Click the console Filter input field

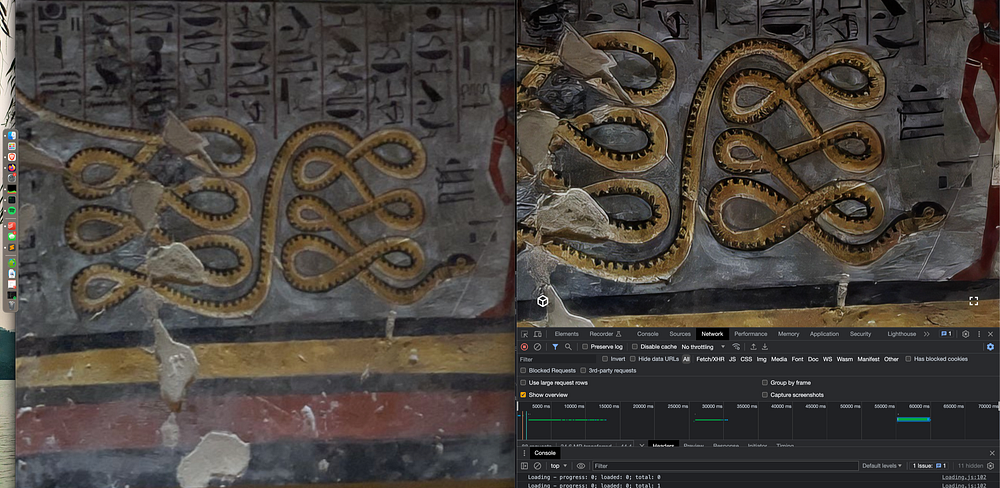coord(725,466)
